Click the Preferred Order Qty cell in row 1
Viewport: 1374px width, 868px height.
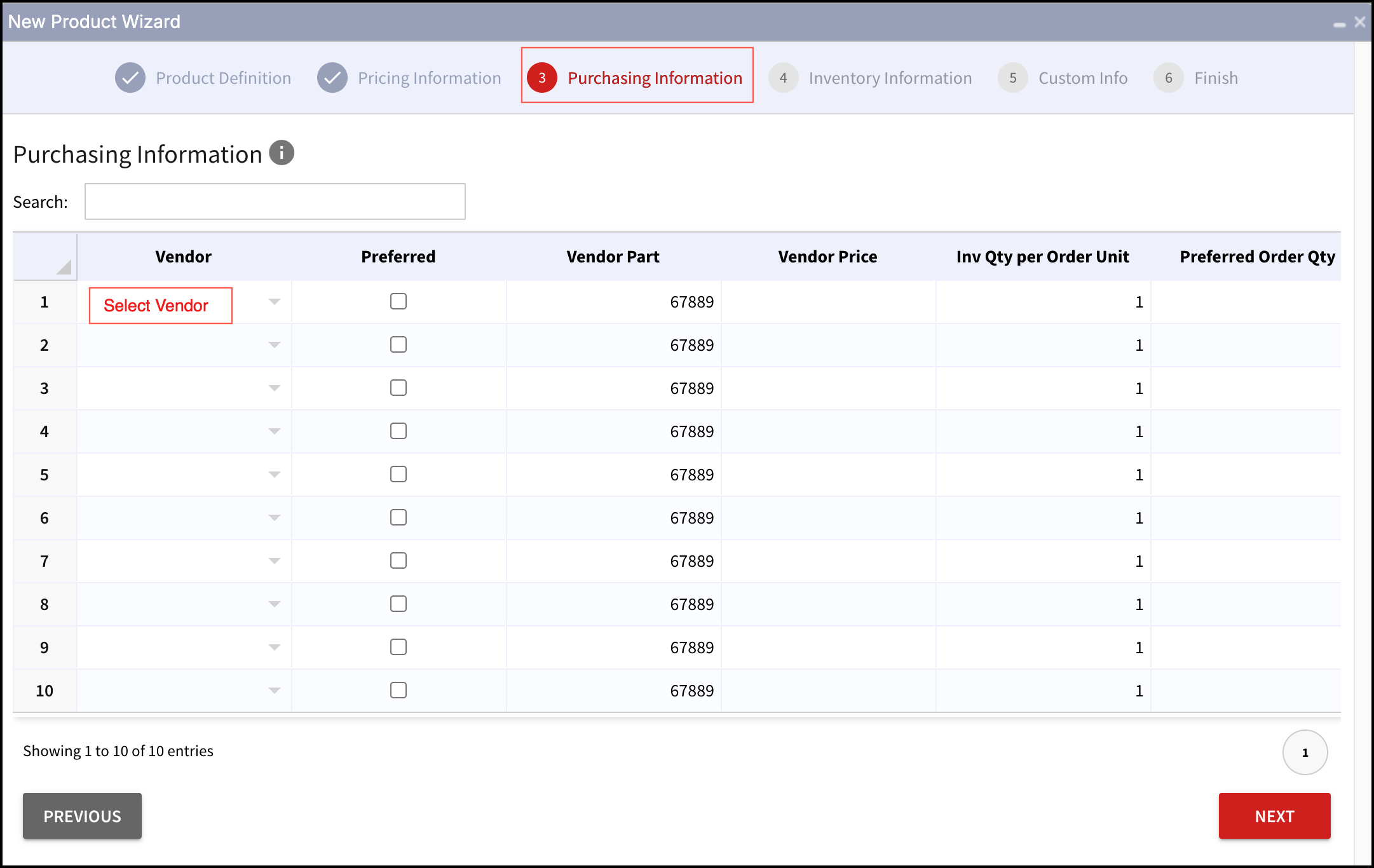coord(1246,302)
